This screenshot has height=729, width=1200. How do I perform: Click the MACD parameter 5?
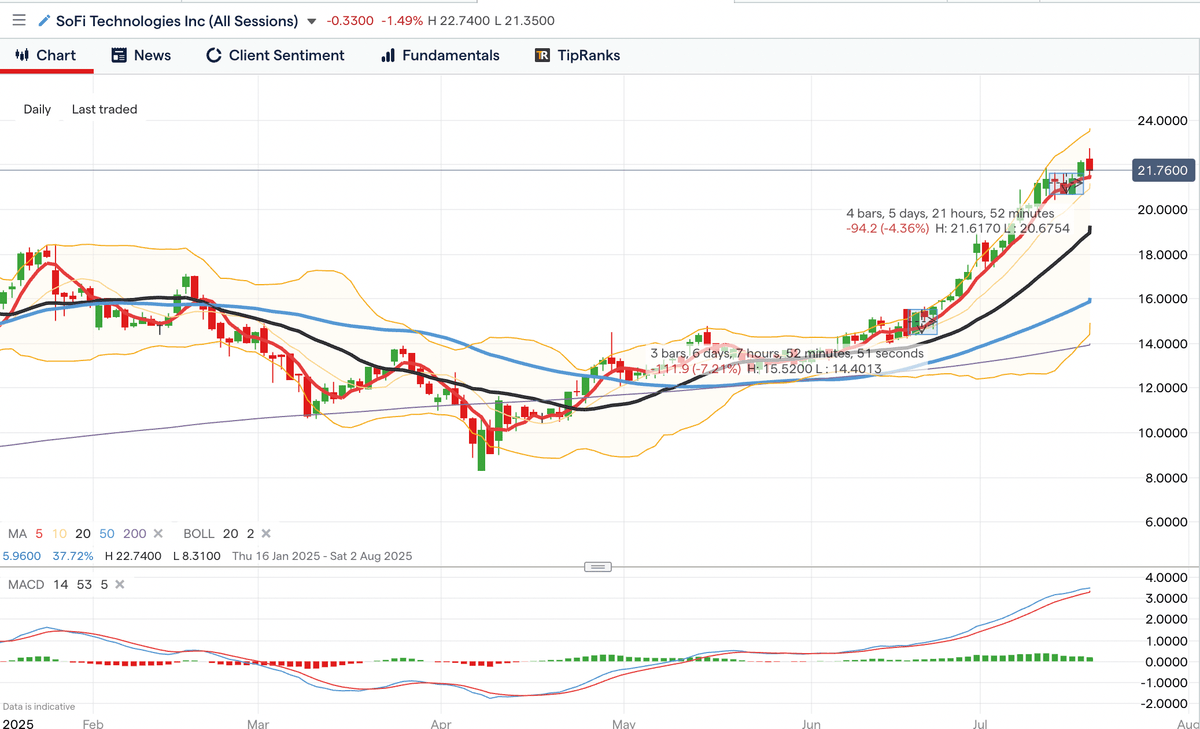(102, 584)
